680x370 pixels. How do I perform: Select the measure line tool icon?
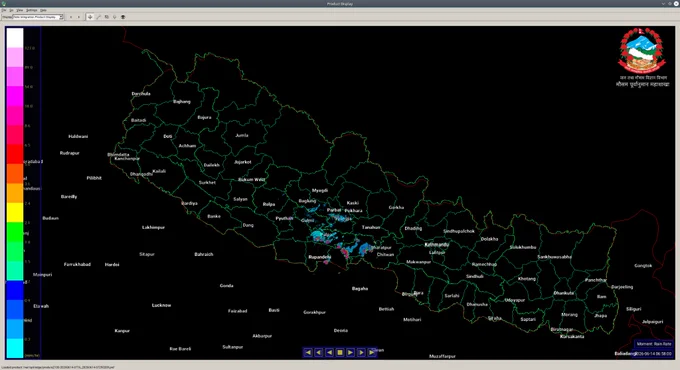[98, 17]
